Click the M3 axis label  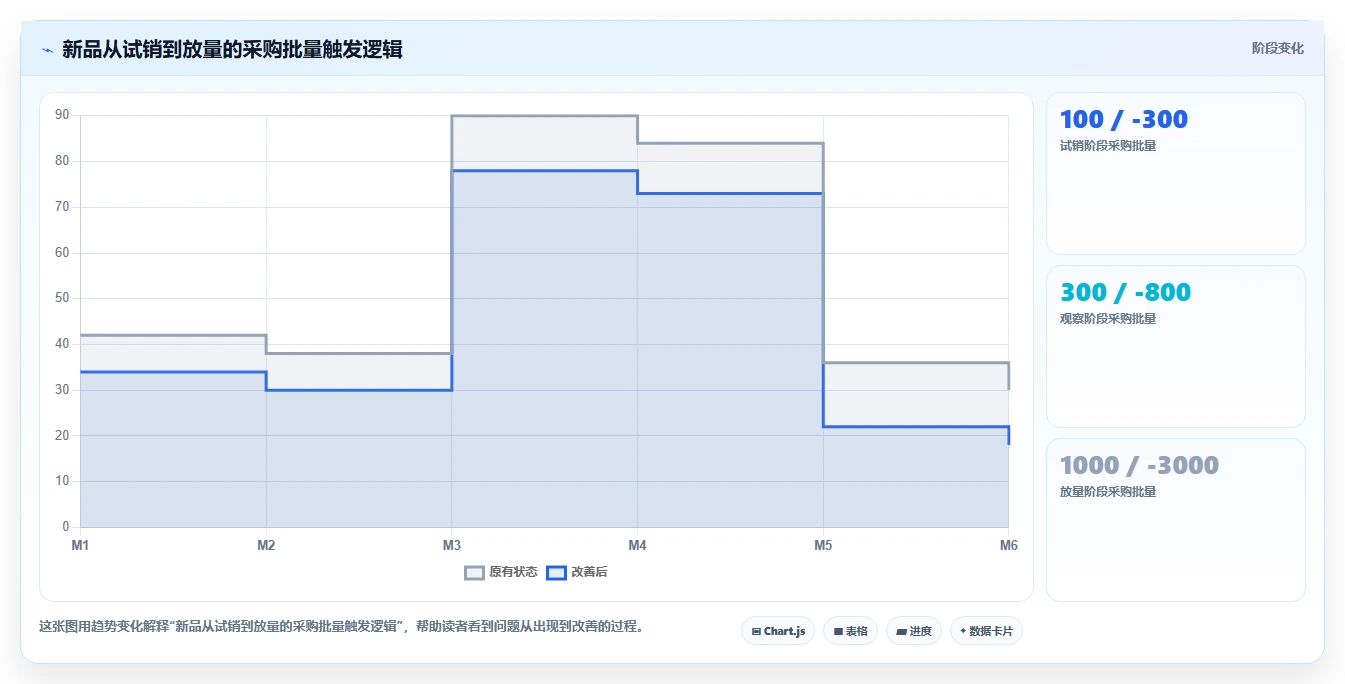pos(452,545)
